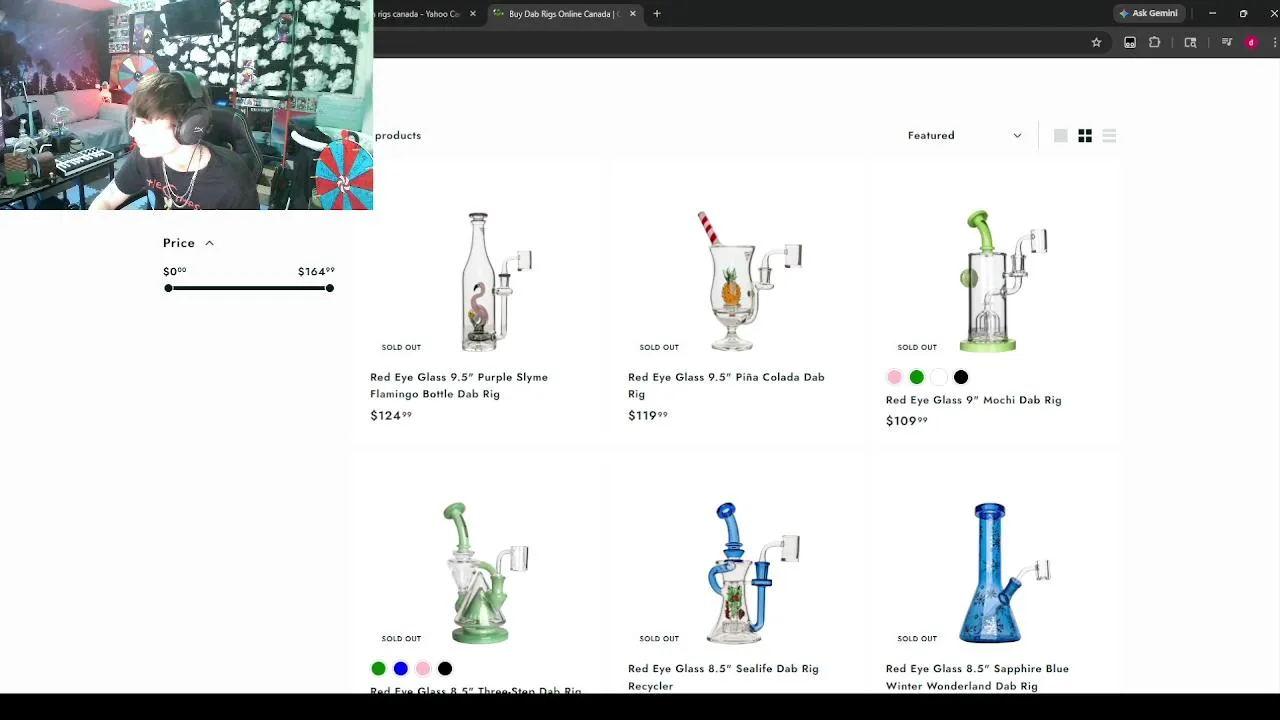Click the products count text
This screenshot has width=1280, height=720.
pyautogui.click(x=398, y=135)
